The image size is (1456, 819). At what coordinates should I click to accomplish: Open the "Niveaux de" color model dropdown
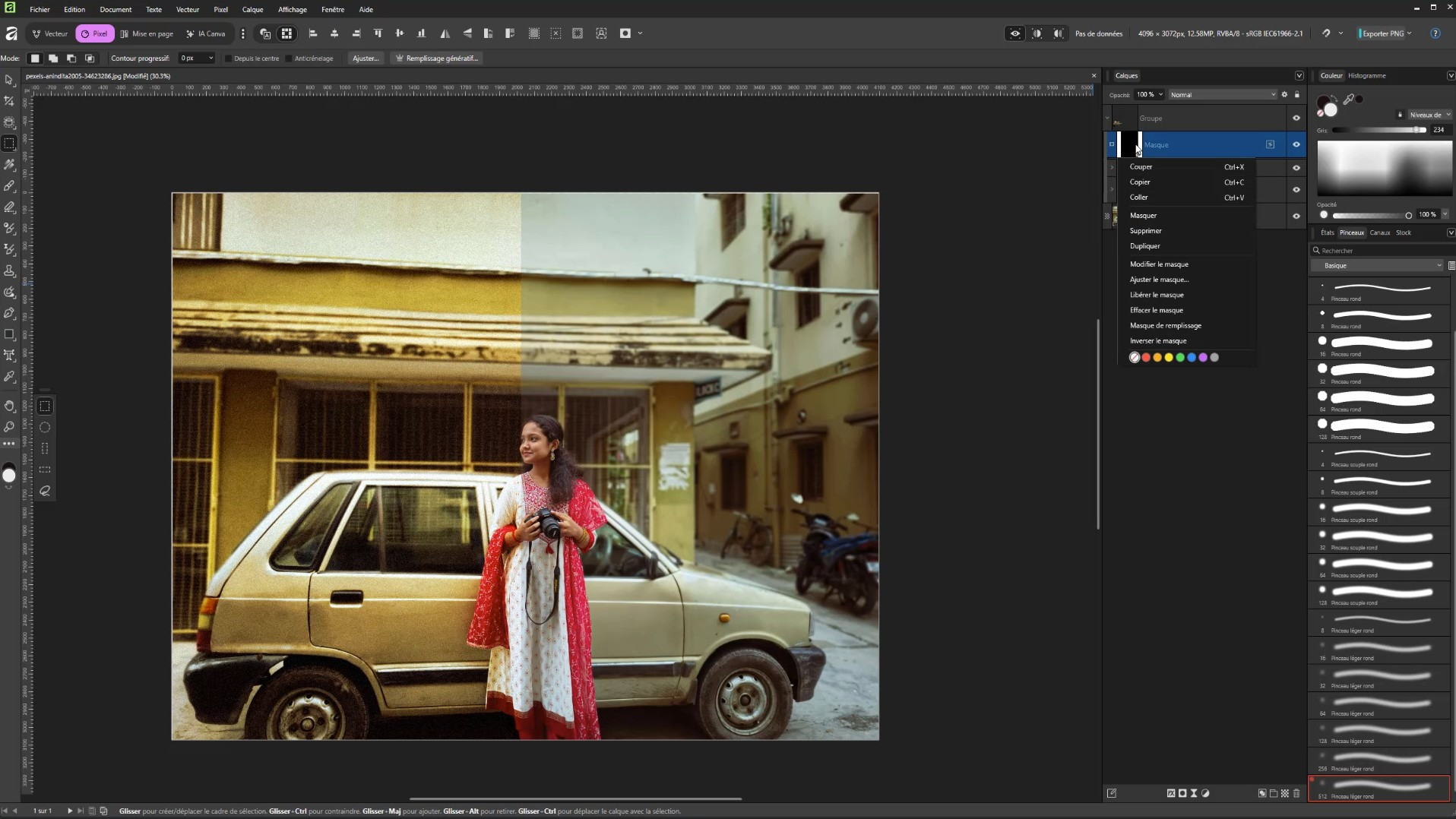[1429, 115]
